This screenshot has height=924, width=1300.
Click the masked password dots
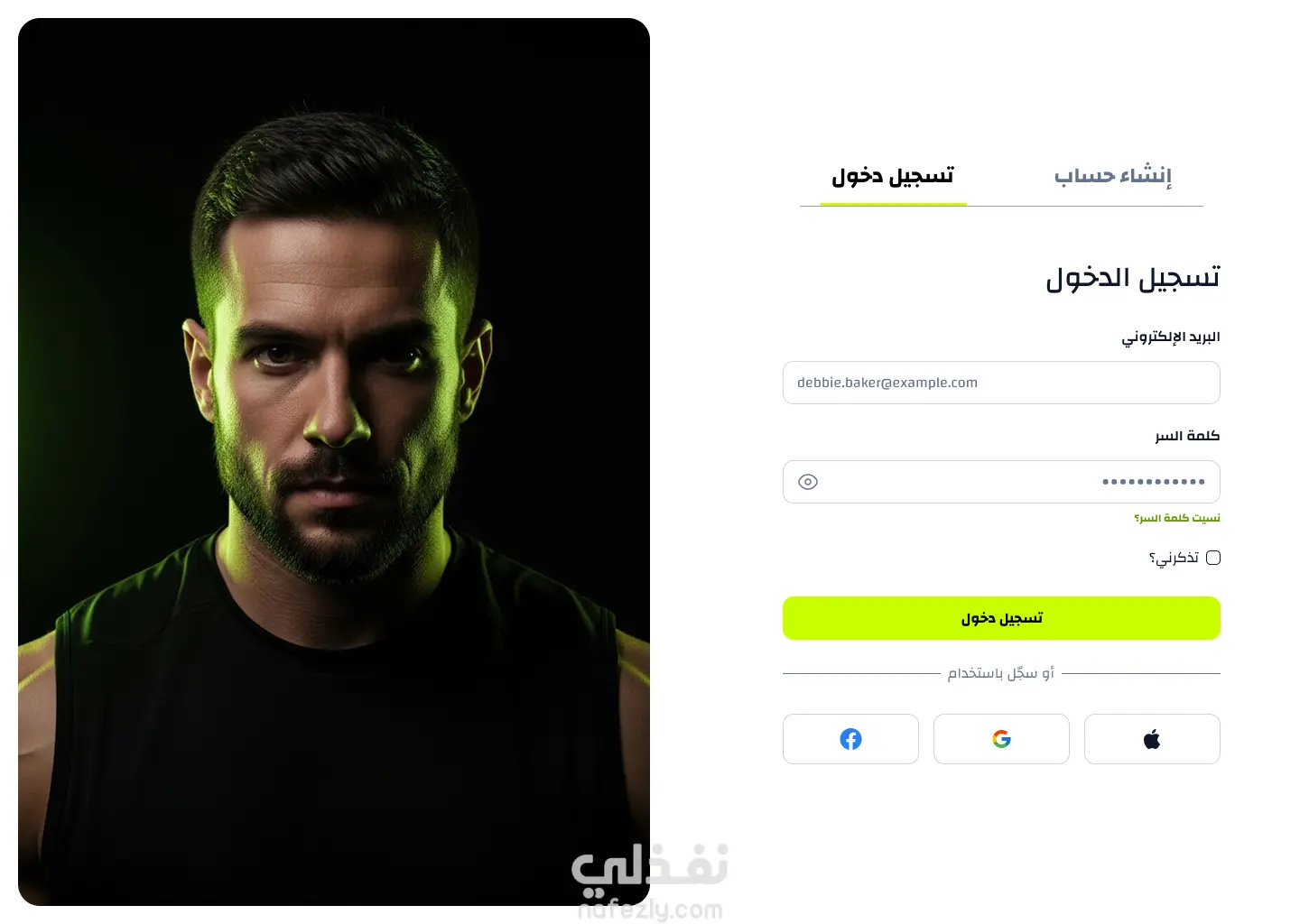[1154, 482]
